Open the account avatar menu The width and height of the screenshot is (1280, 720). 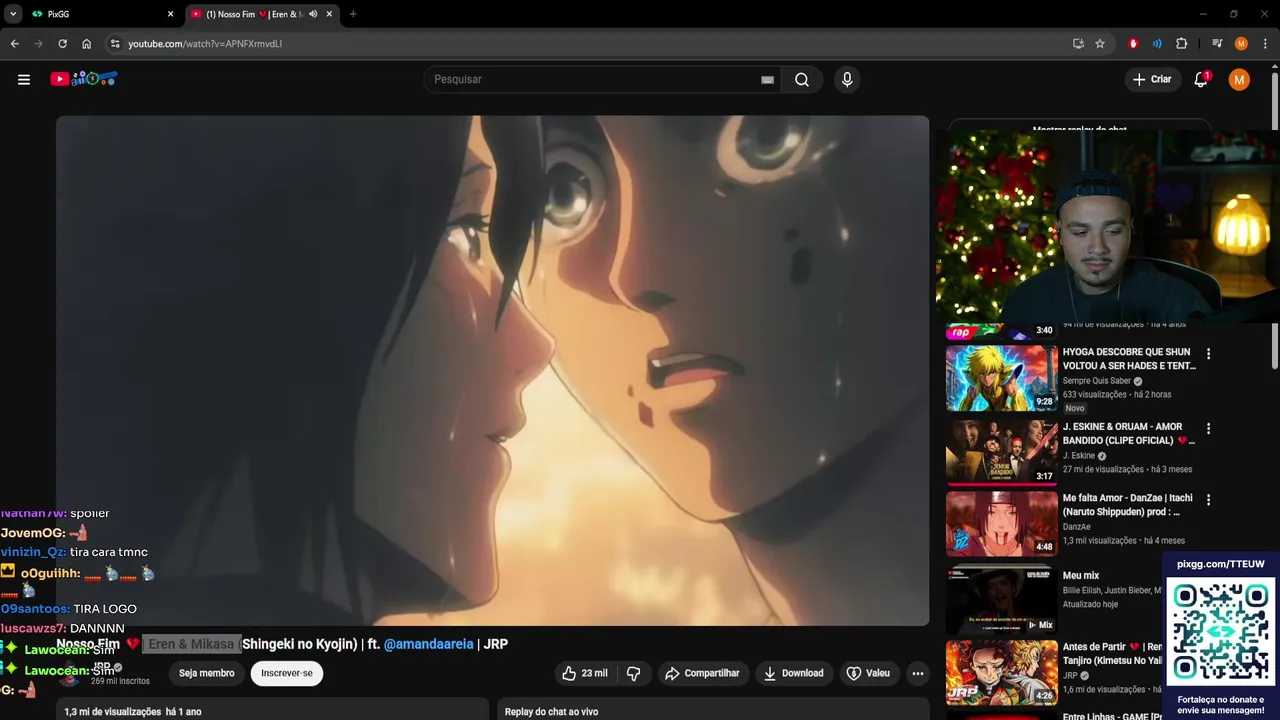[x=1239, y=80]
